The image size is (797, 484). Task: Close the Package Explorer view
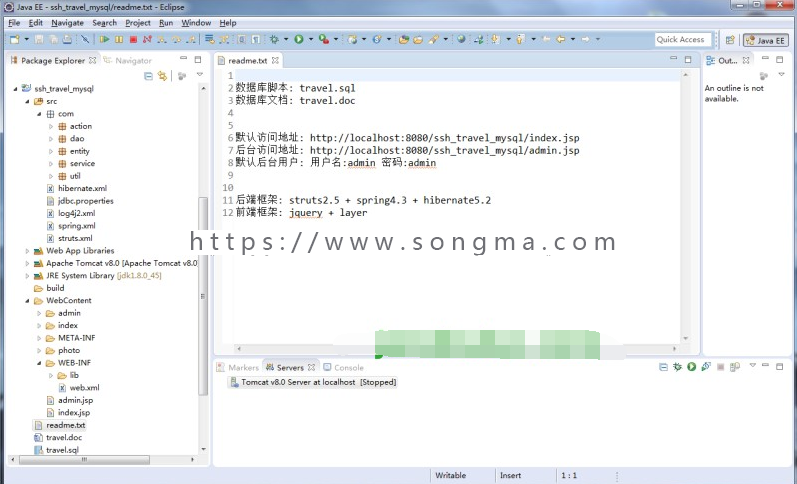point(93,60)
